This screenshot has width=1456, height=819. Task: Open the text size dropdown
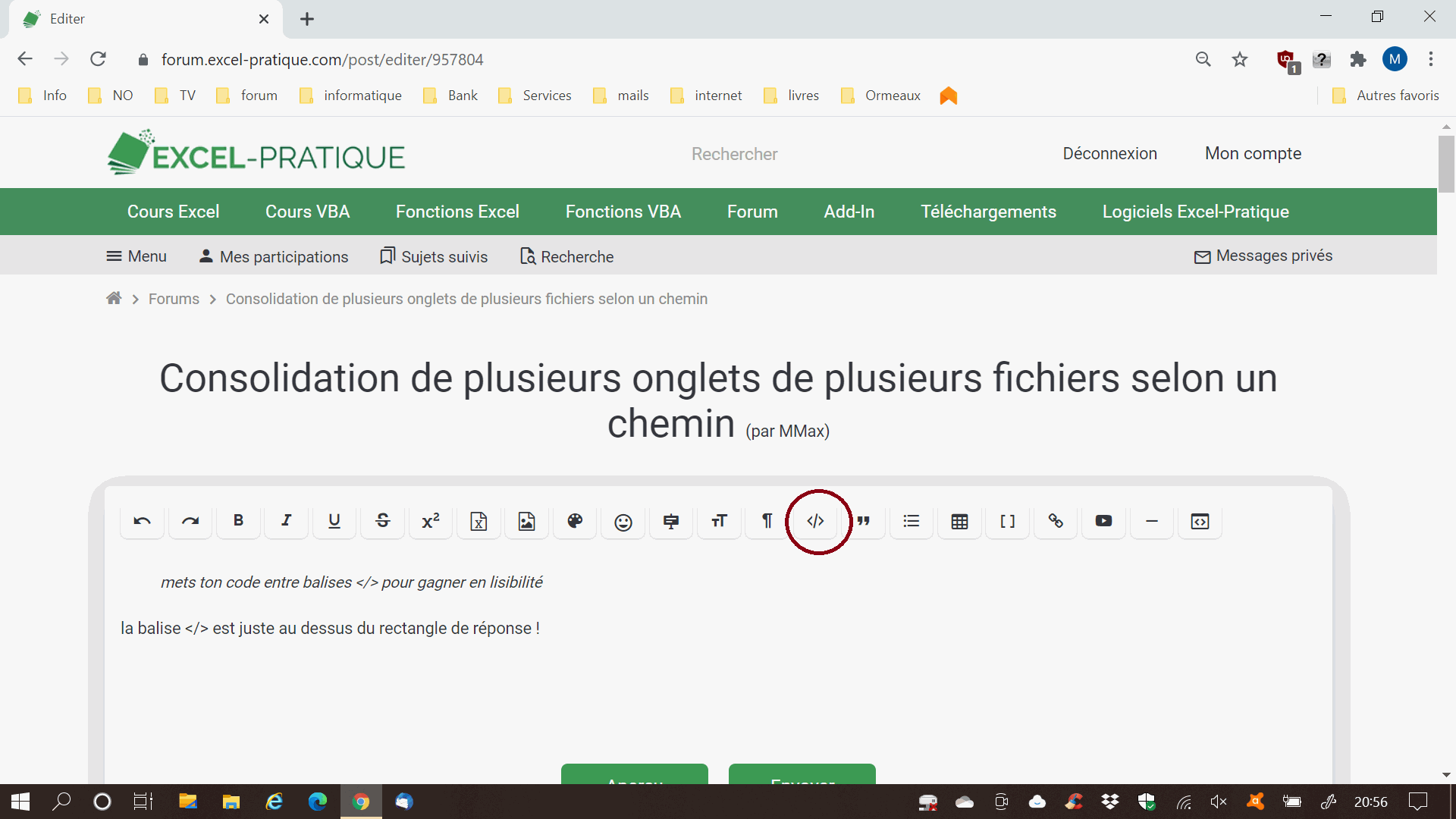point(719,521)
